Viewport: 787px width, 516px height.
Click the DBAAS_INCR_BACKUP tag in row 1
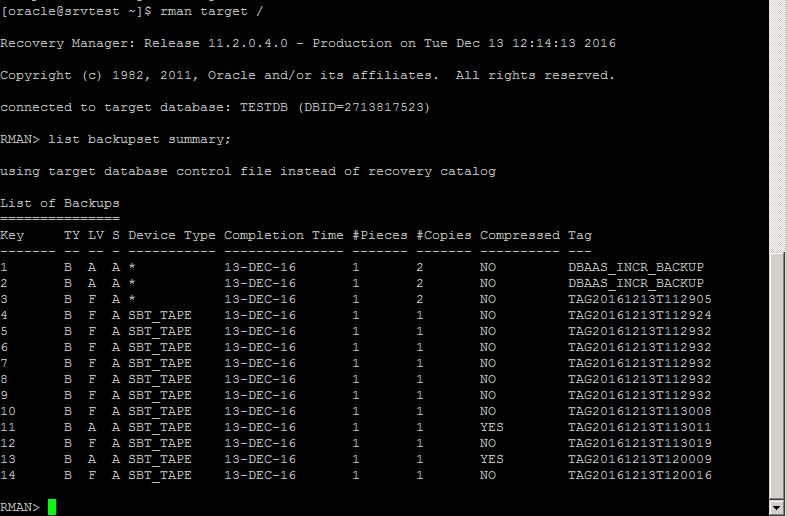[x=636, y=267]
